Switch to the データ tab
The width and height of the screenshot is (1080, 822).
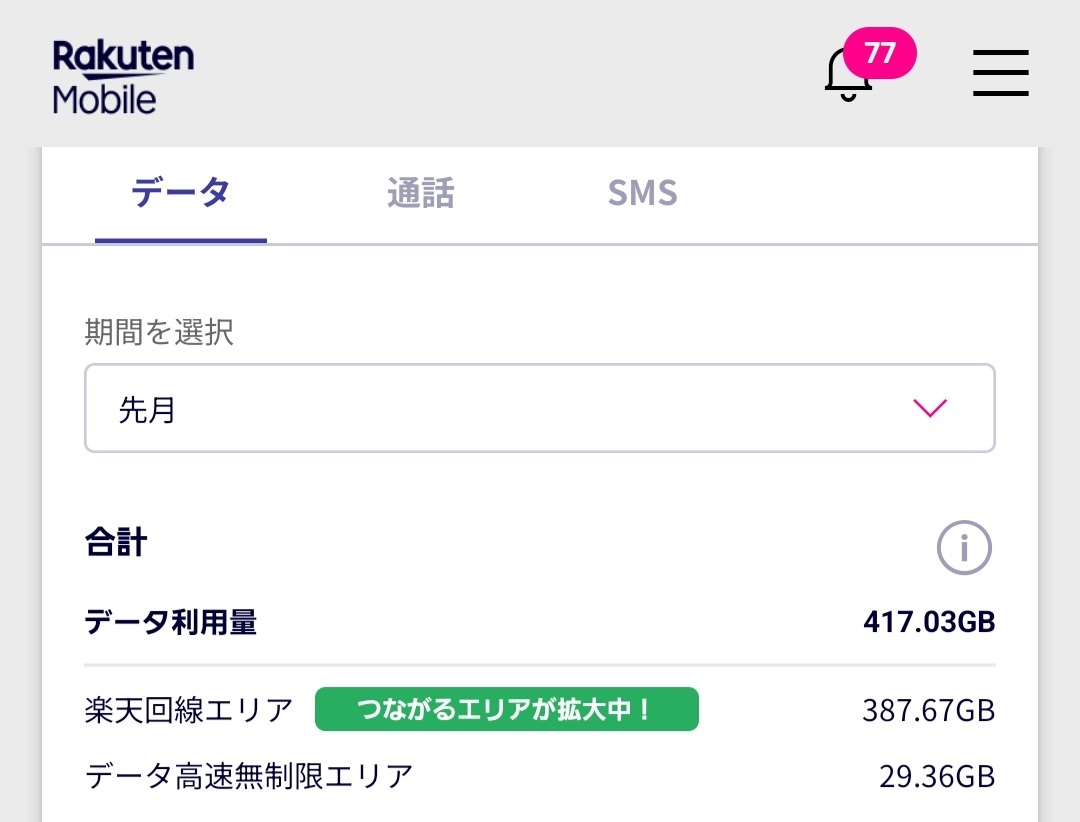(x=181, y=192)
